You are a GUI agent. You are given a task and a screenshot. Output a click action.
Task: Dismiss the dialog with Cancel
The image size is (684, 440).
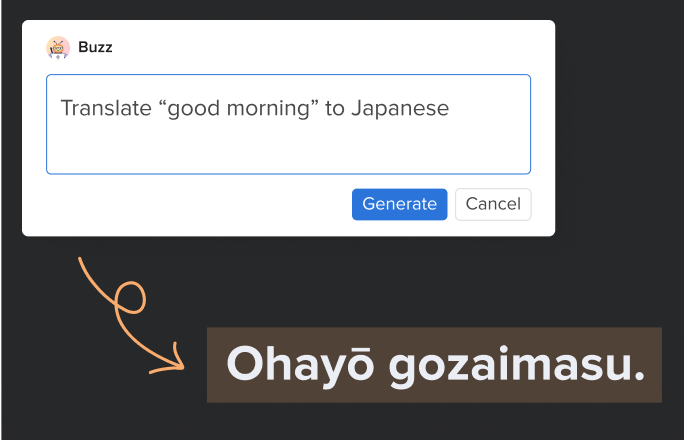click(493, 204)
